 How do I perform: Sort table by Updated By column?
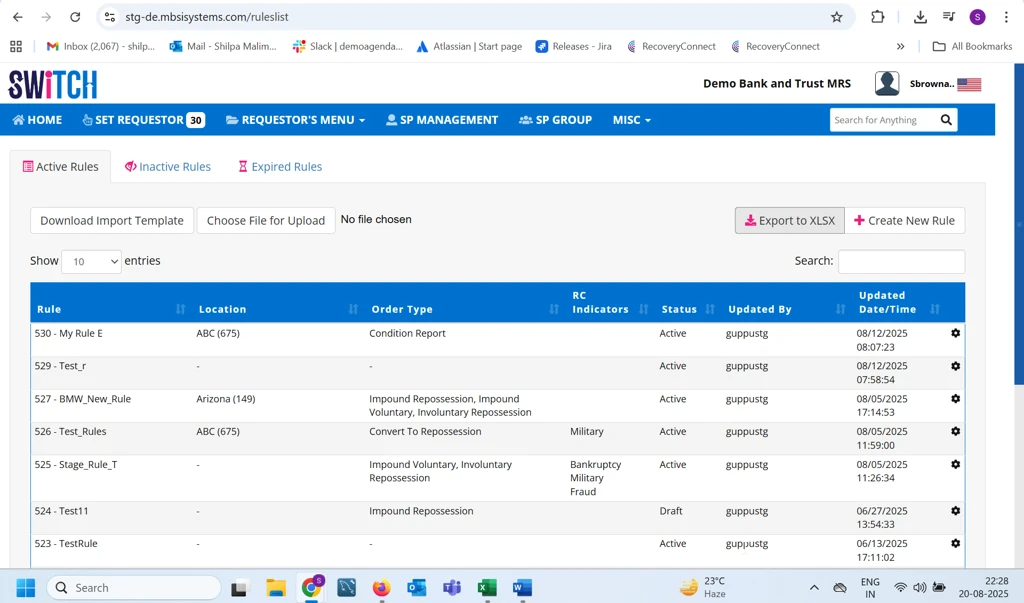coord(840,309)
